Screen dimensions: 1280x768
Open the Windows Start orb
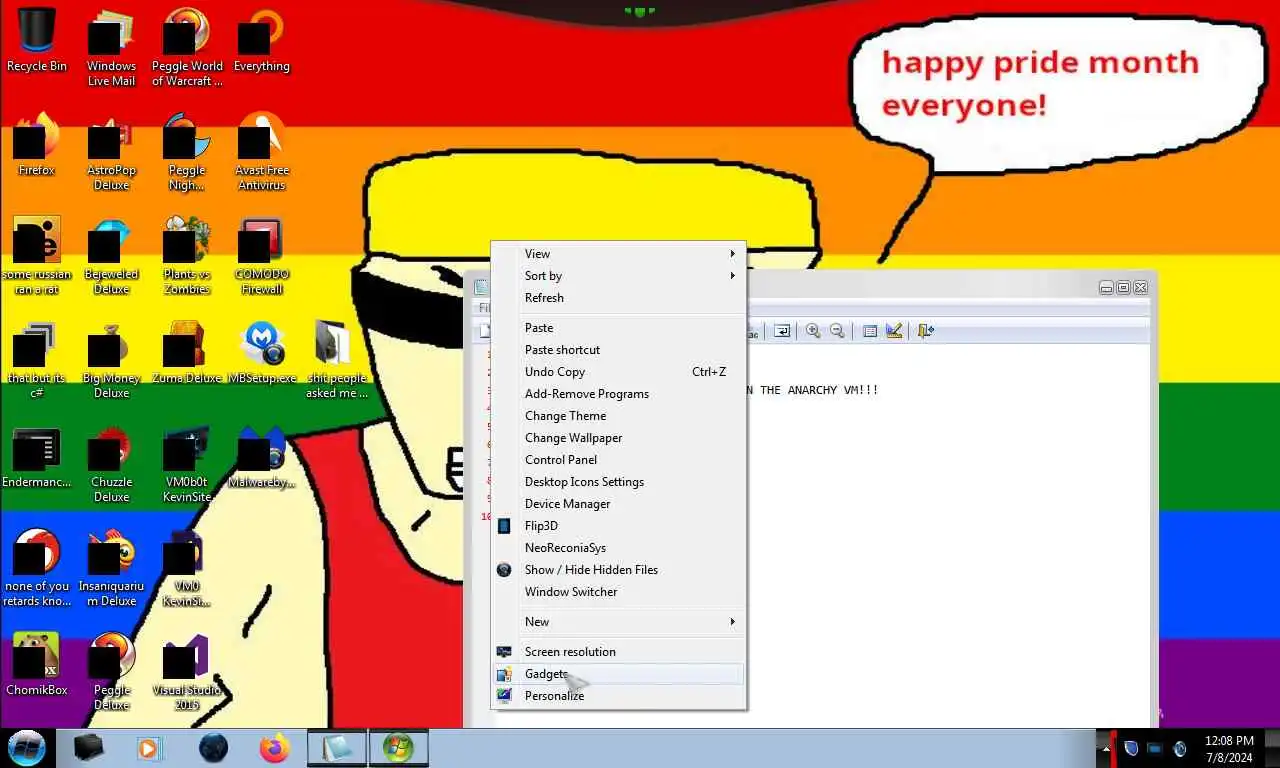(27, 748)
